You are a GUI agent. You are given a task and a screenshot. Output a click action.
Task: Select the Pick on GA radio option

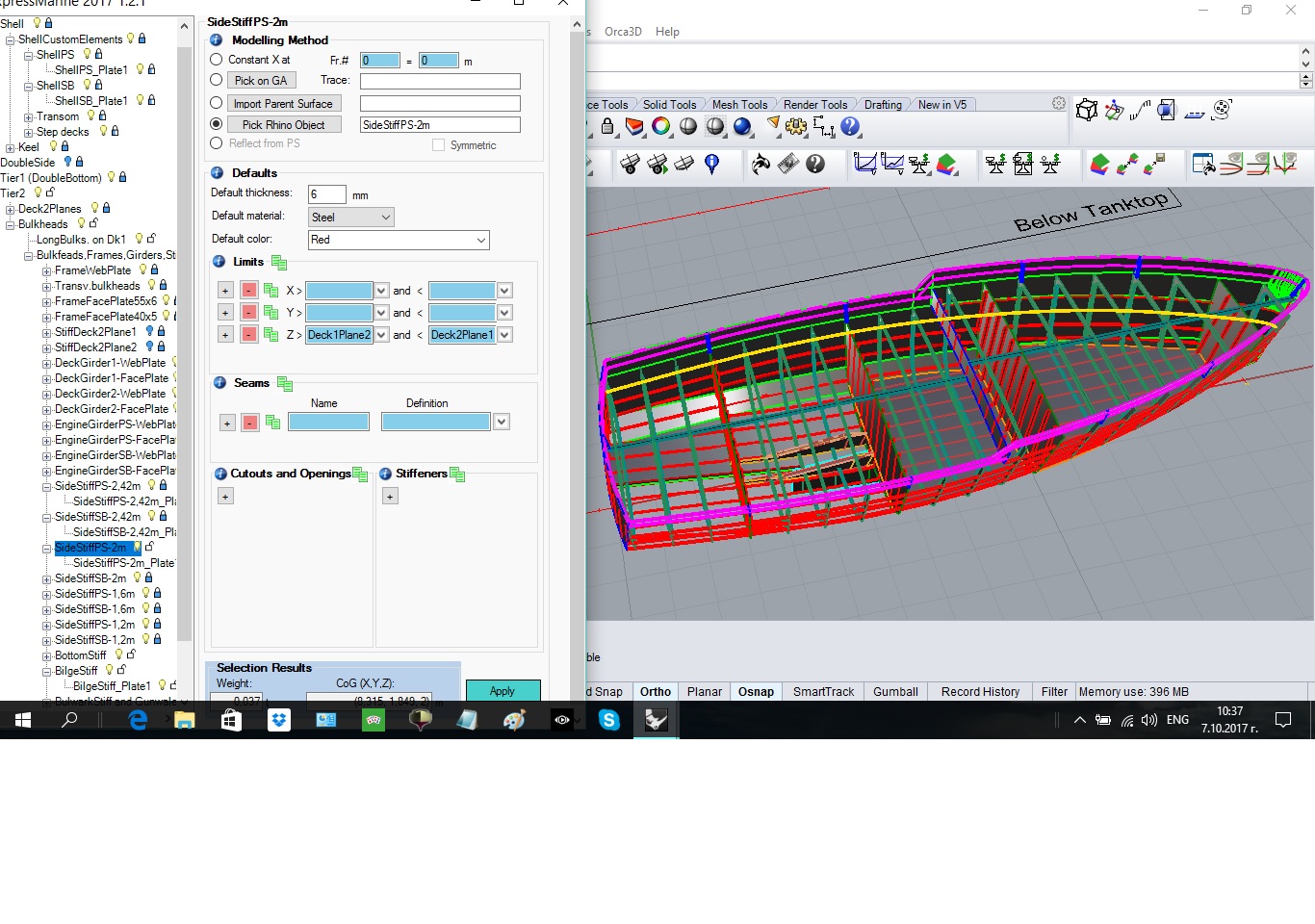pyautogui.click(x=217, y=81)
